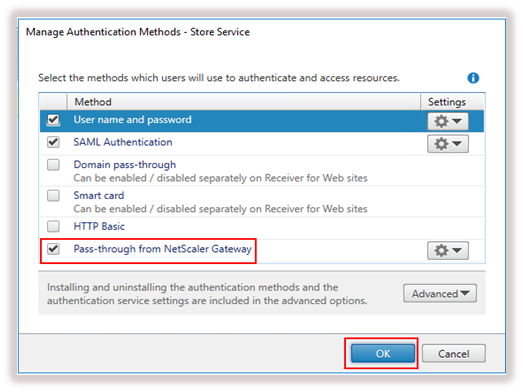Uncheck User name and password checkbox
Image resolution: width=523 pixels, height=392 pixels.
tap(53, 119)
